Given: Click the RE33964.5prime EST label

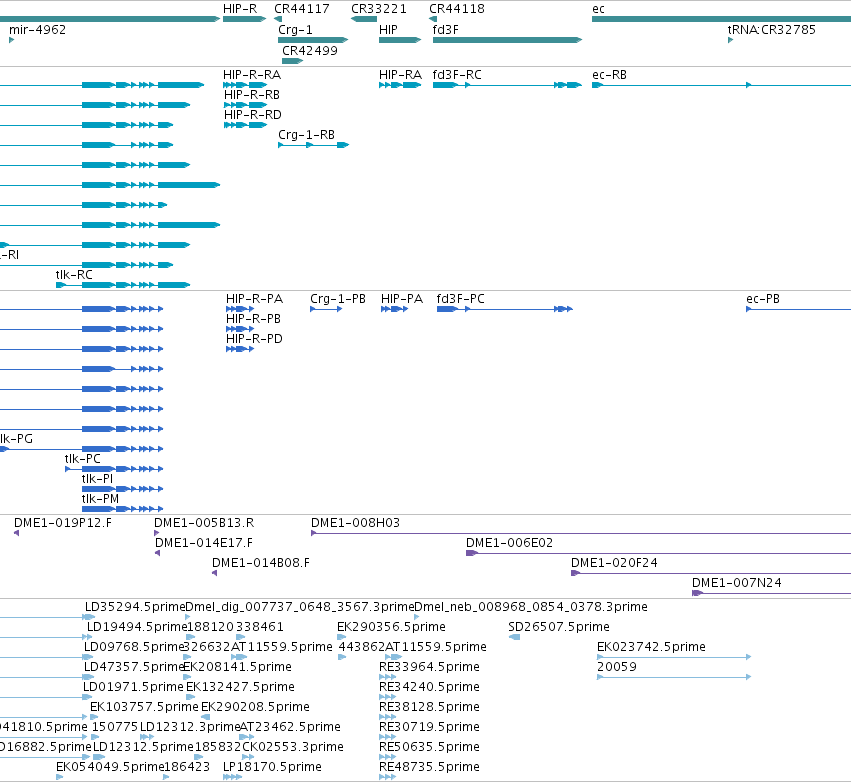Looking at the screenshot, I should (429, 667).
